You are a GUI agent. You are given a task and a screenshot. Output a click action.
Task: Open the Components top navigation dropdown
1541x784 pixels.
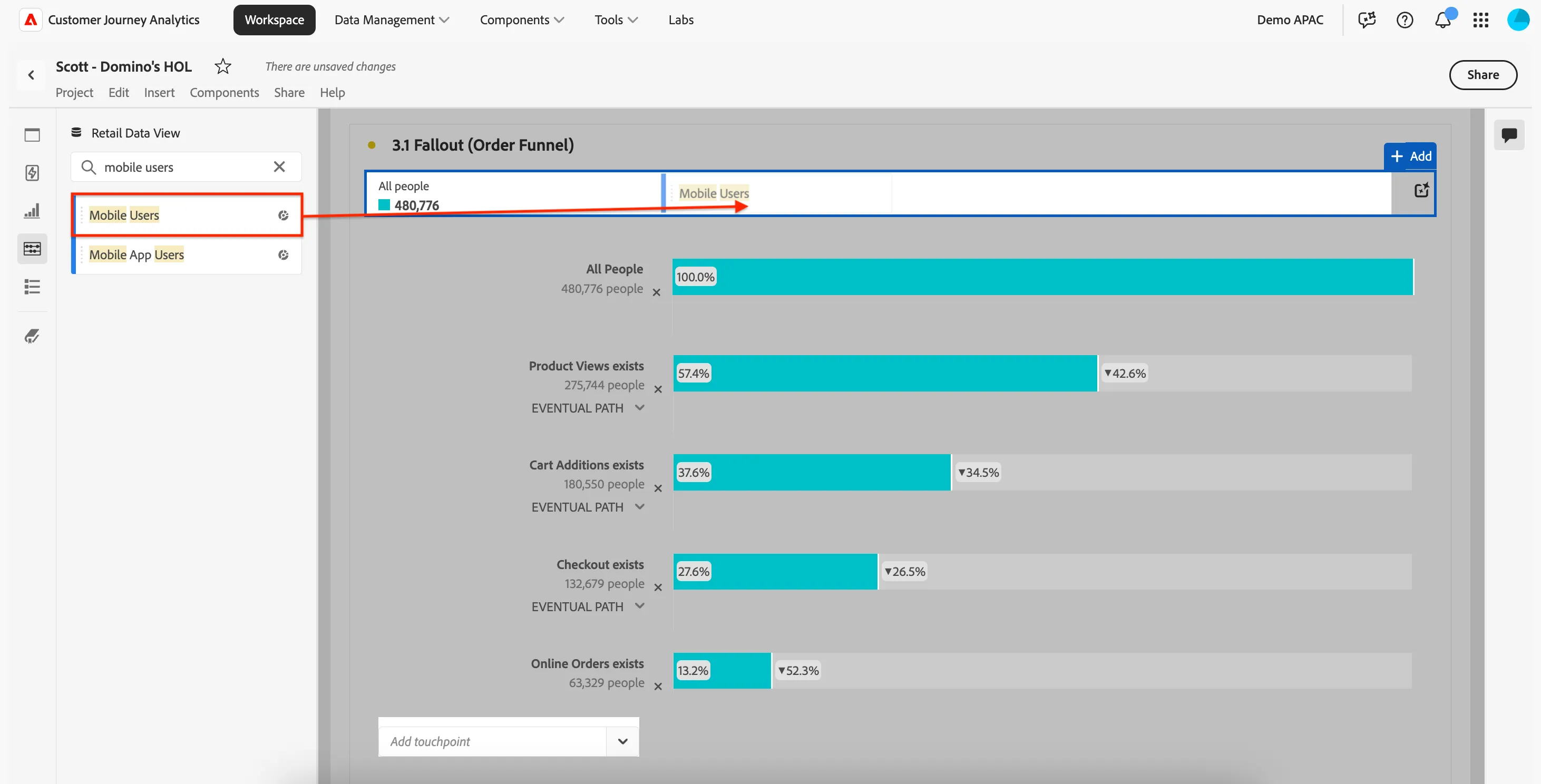point(522,19)
